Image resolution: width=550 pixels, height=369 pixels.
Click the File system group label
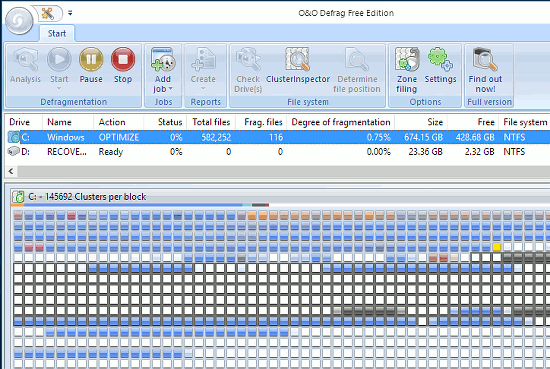point(308,102)
